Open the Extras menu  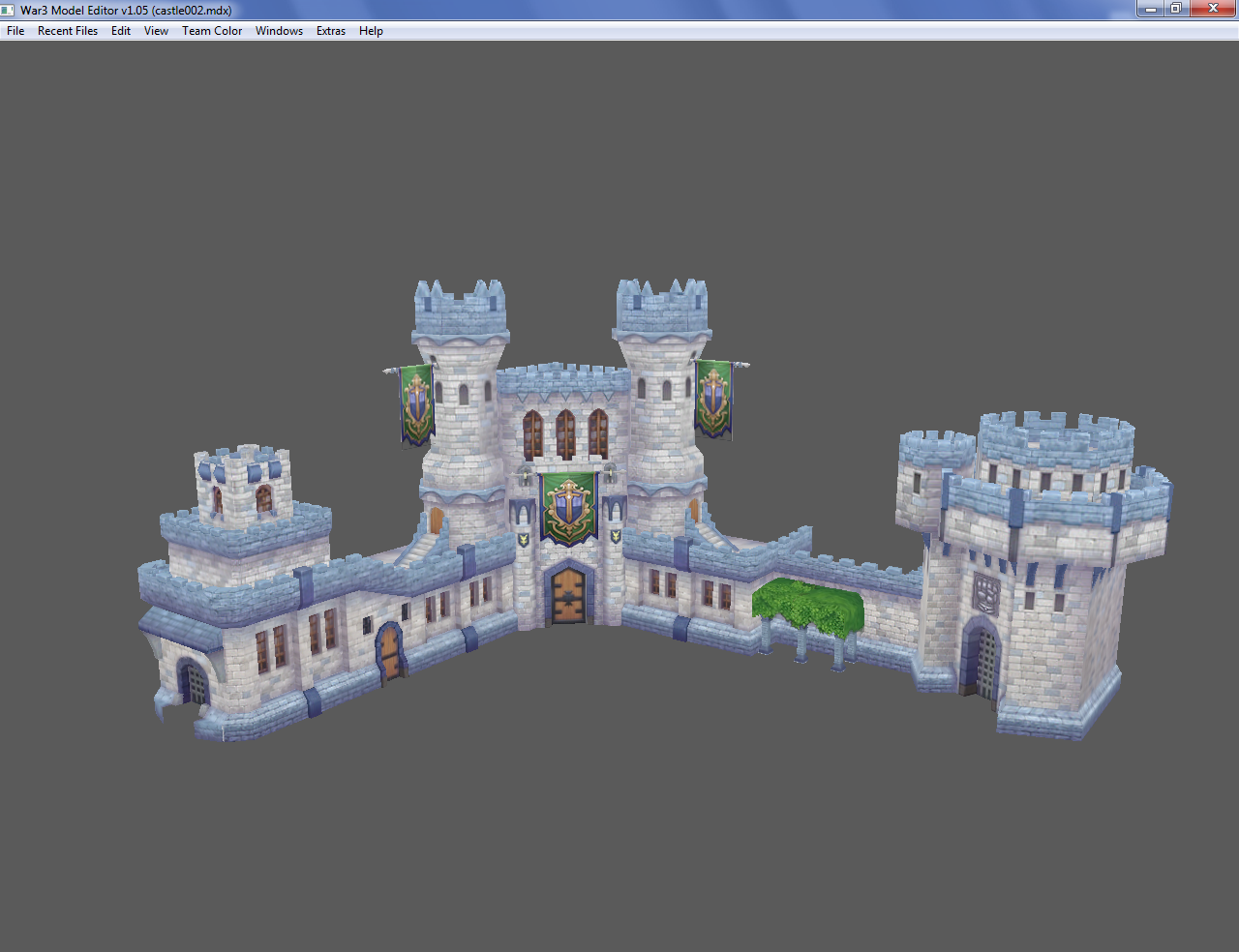[331, 31]
